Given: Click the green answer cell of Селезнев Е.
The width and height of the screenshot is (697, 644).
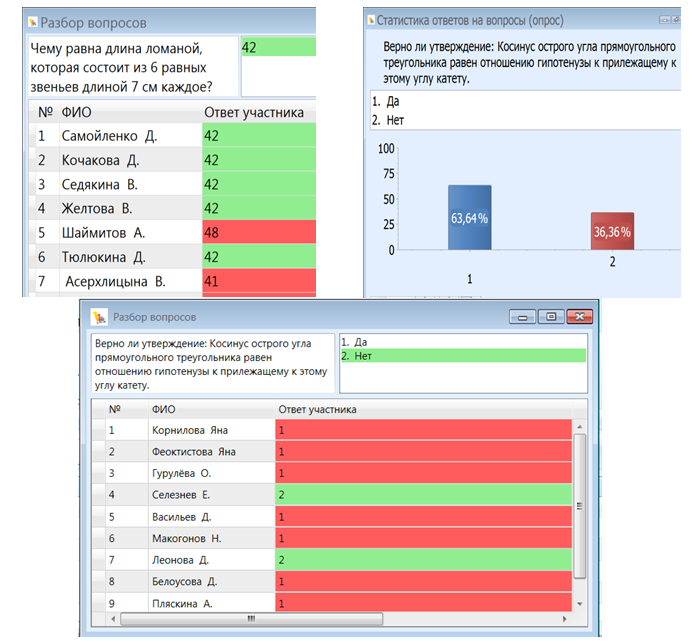Looking at the screenshot, I should (x=424, y=495).
